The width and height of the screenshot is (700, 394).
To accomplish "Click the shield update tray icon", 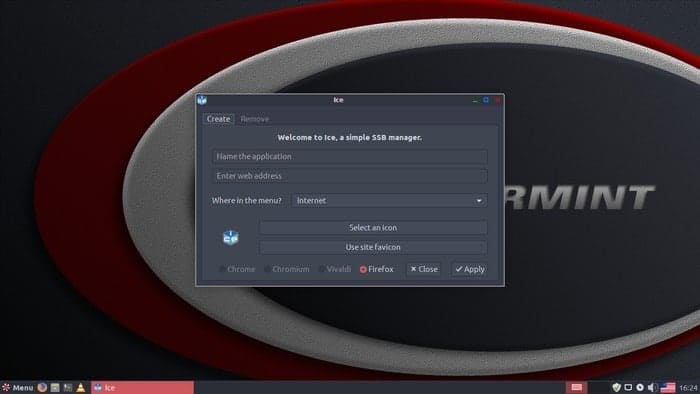I will 617,387.
